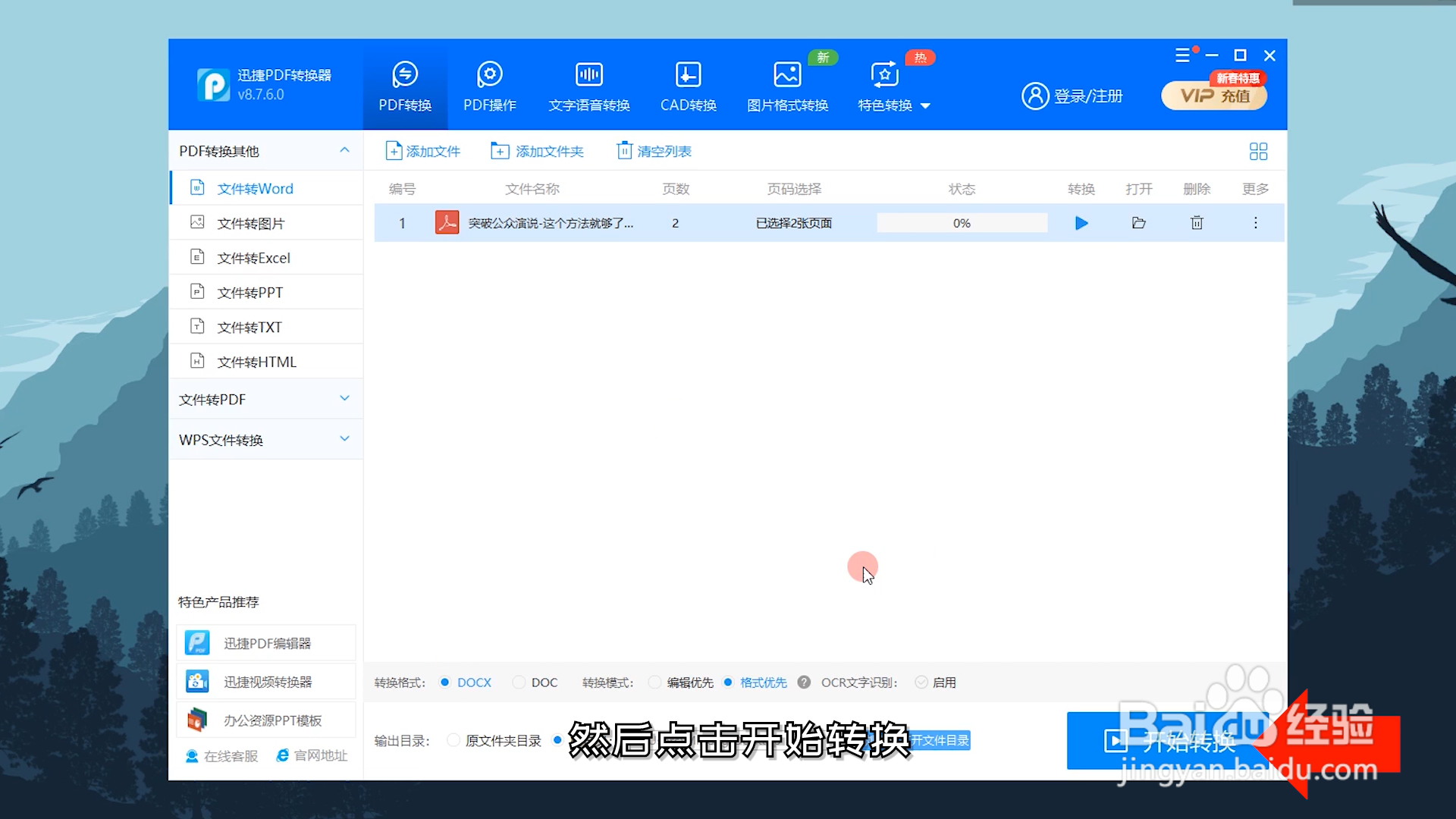Open the three-dot more options in row

click(x=1255, y=223)
